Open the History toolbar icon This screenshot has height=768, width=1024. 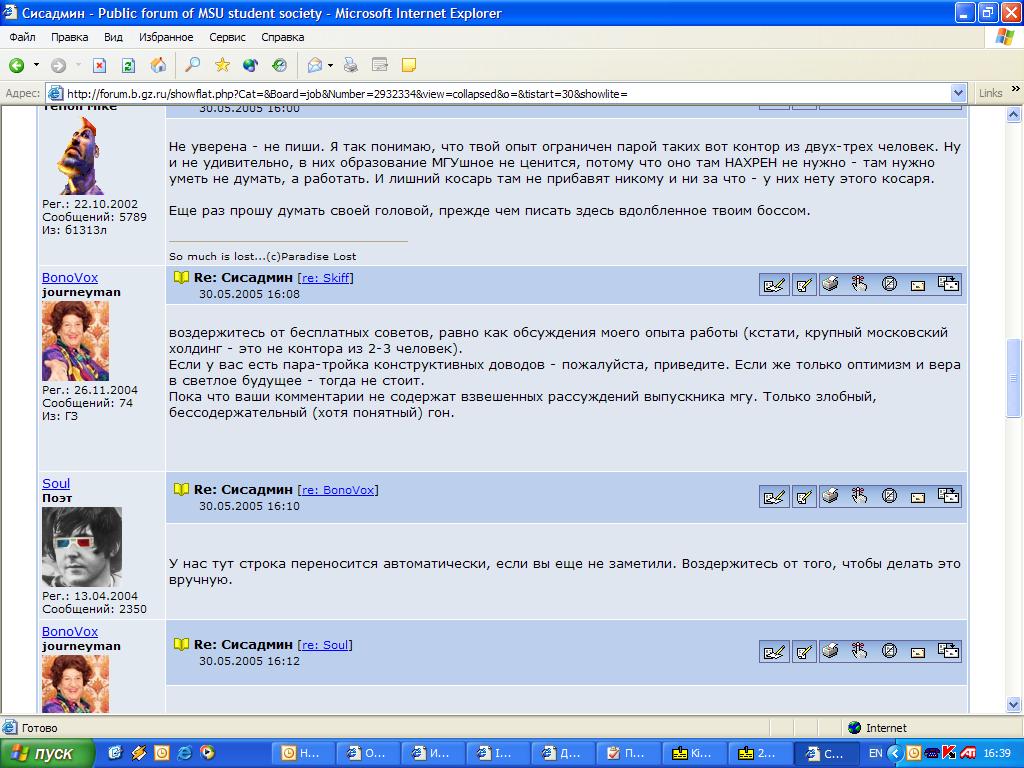tap(280, 65)
